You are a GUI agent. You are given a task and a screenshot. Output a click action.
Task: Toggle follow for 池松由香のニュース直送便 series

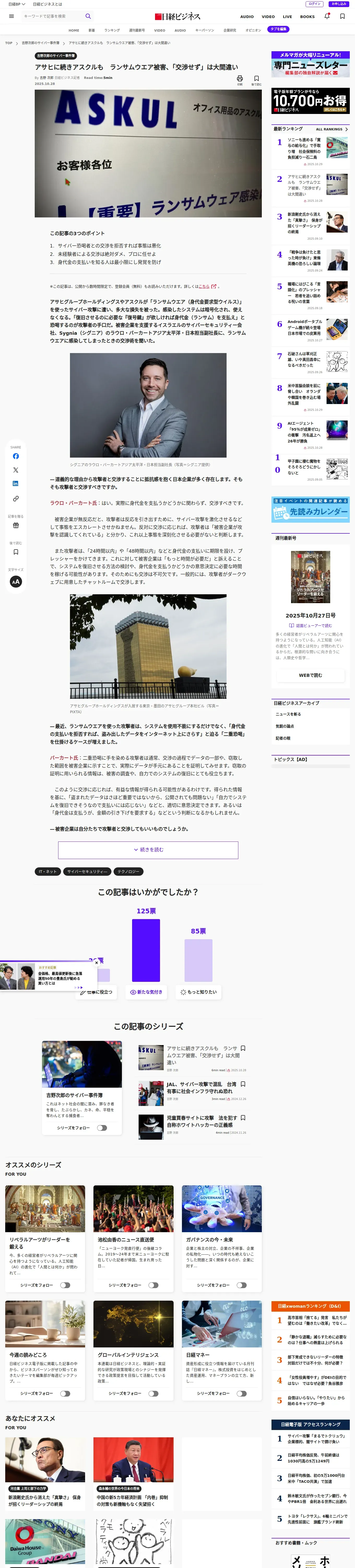tap(153, 1285)
